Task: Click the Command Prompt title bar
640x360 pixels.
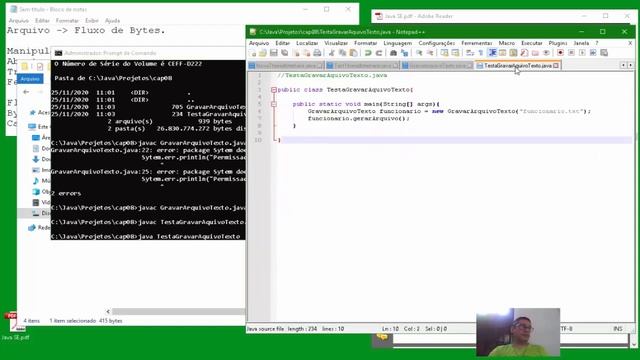Action: [x=148, y=53]
